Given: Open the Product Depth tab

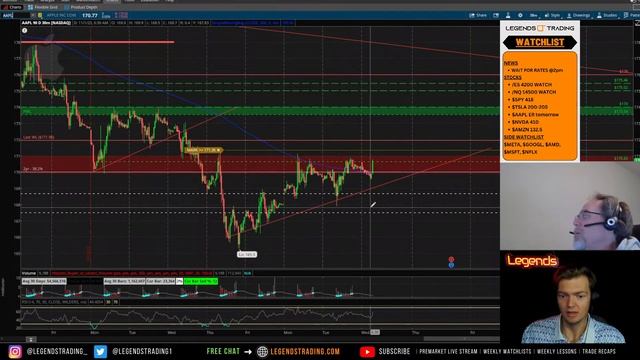Looking at the screenshot, I should [x=81, y=7].
